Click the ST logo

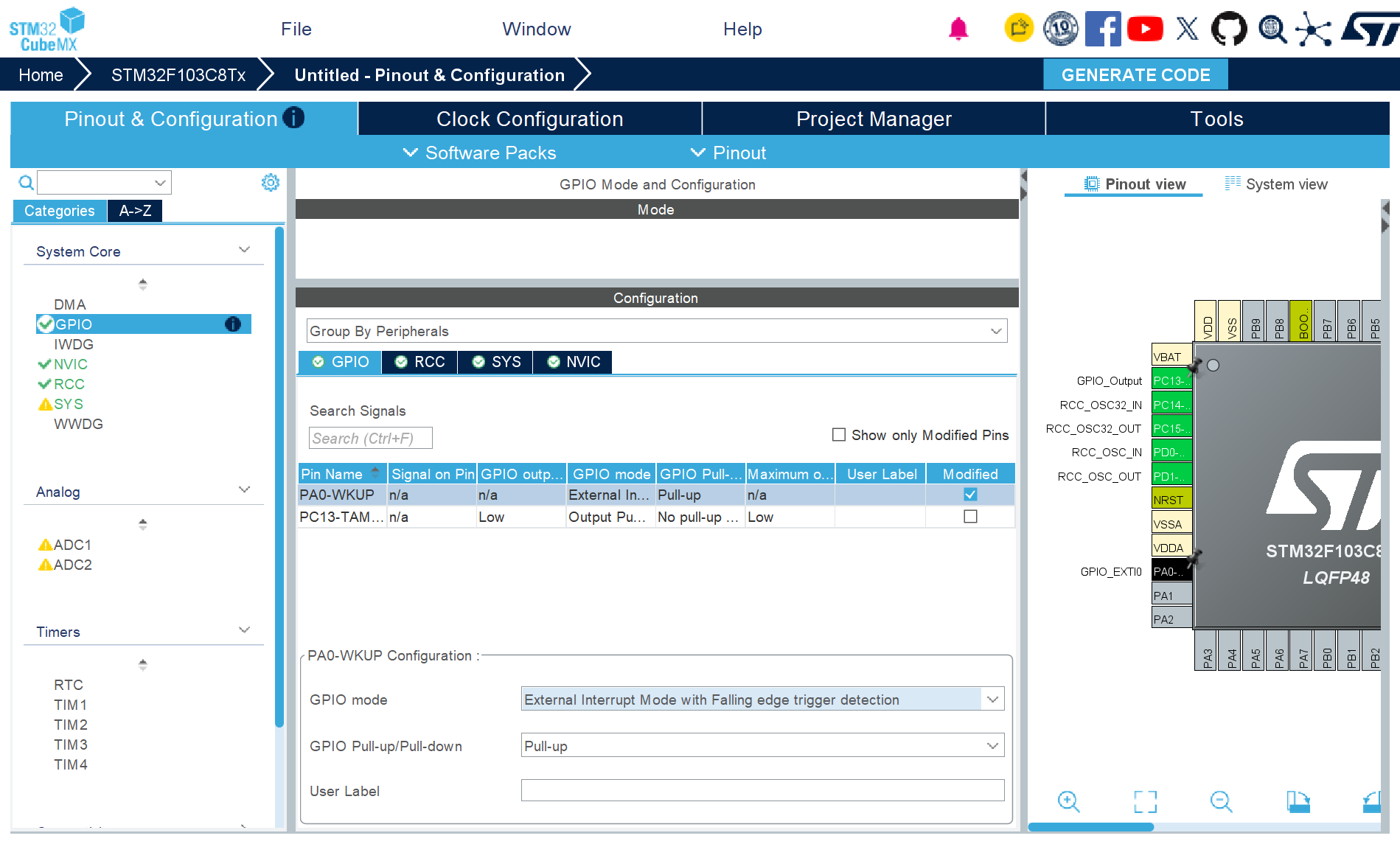point(1370,29)
